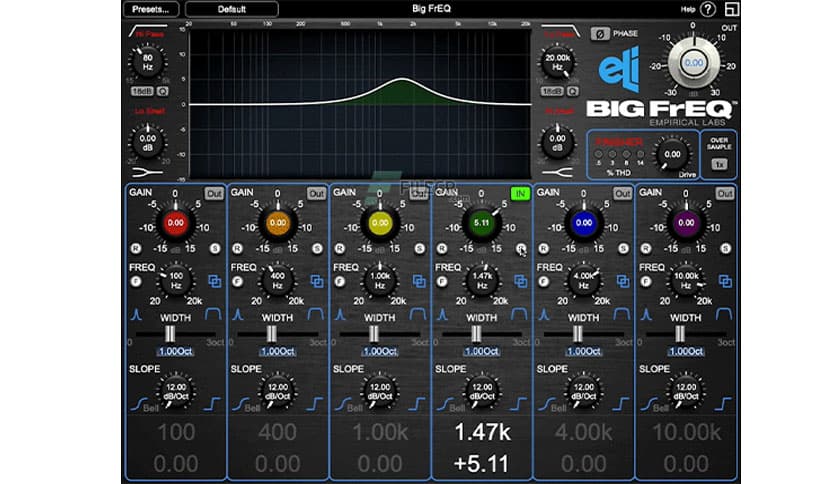This screenshot has width=836, height=484.
Task: Click the Finisher Drive knob
Action: pos(672,155)
